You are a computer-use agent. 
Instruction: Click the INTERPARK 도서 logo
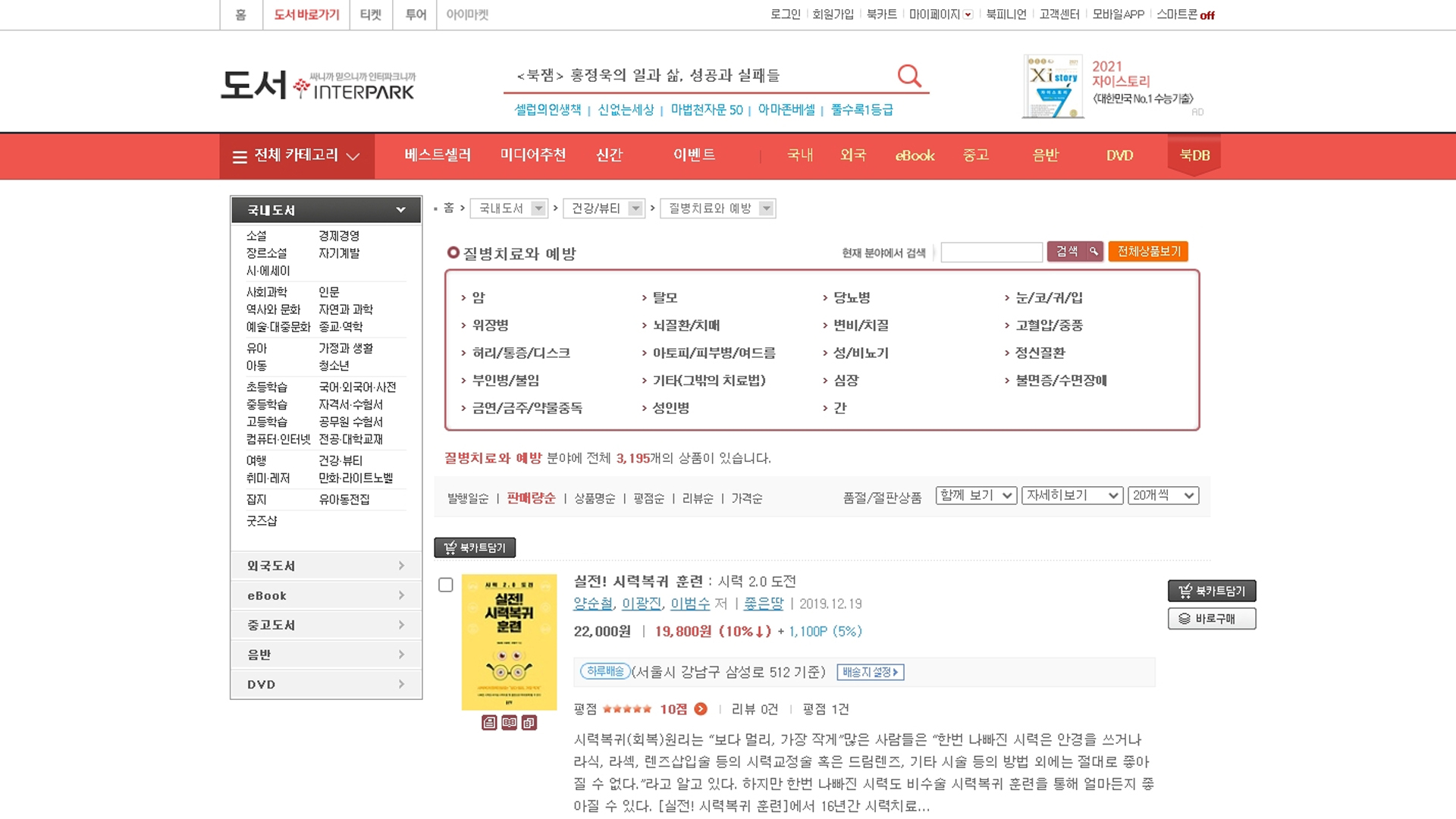(x=318, y=85)
